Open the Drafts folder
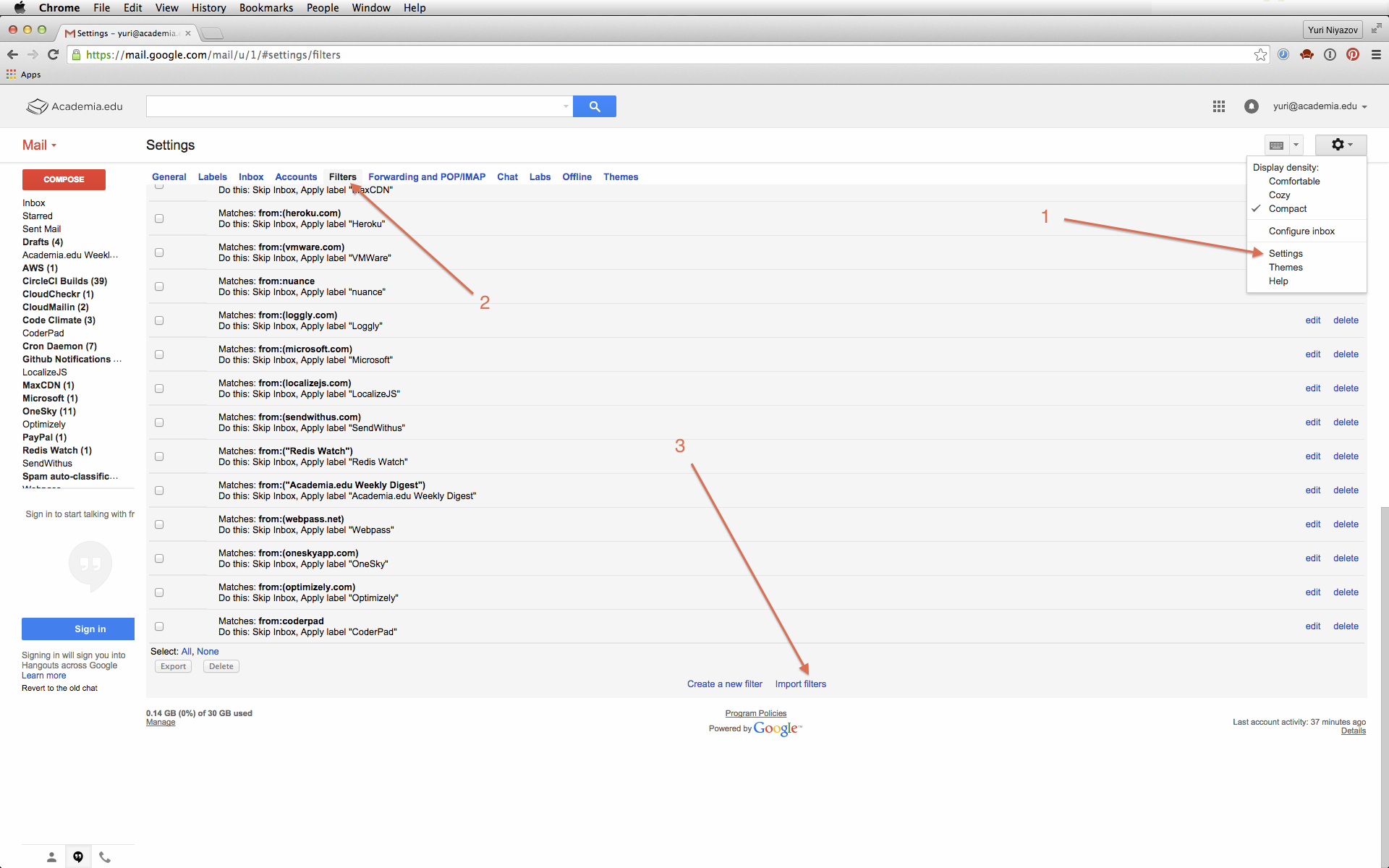The height and width of the screenshot is (868, 1389). (42, 242)
